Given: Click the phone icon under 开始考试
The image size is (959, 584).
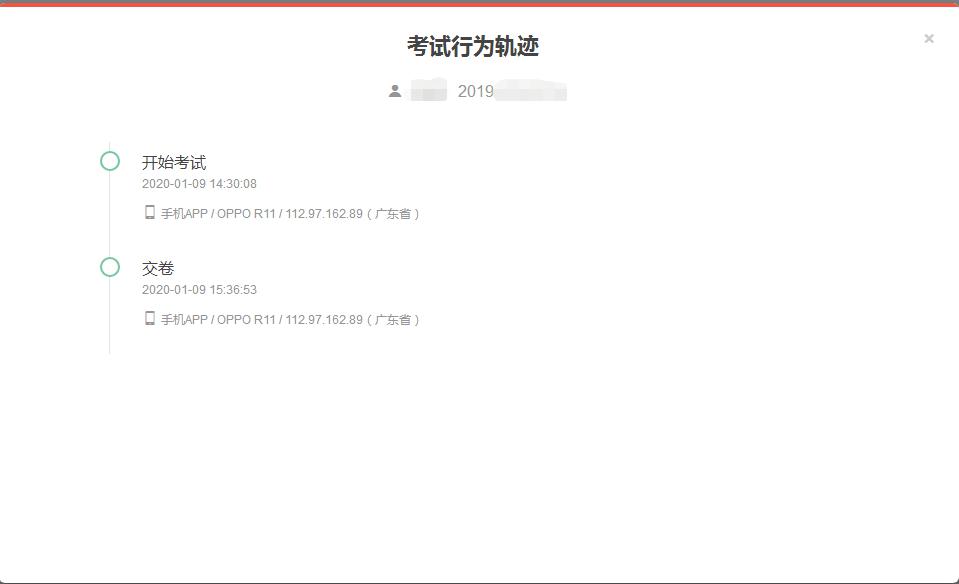Looking at the screenshot, I should coord(150,212).
